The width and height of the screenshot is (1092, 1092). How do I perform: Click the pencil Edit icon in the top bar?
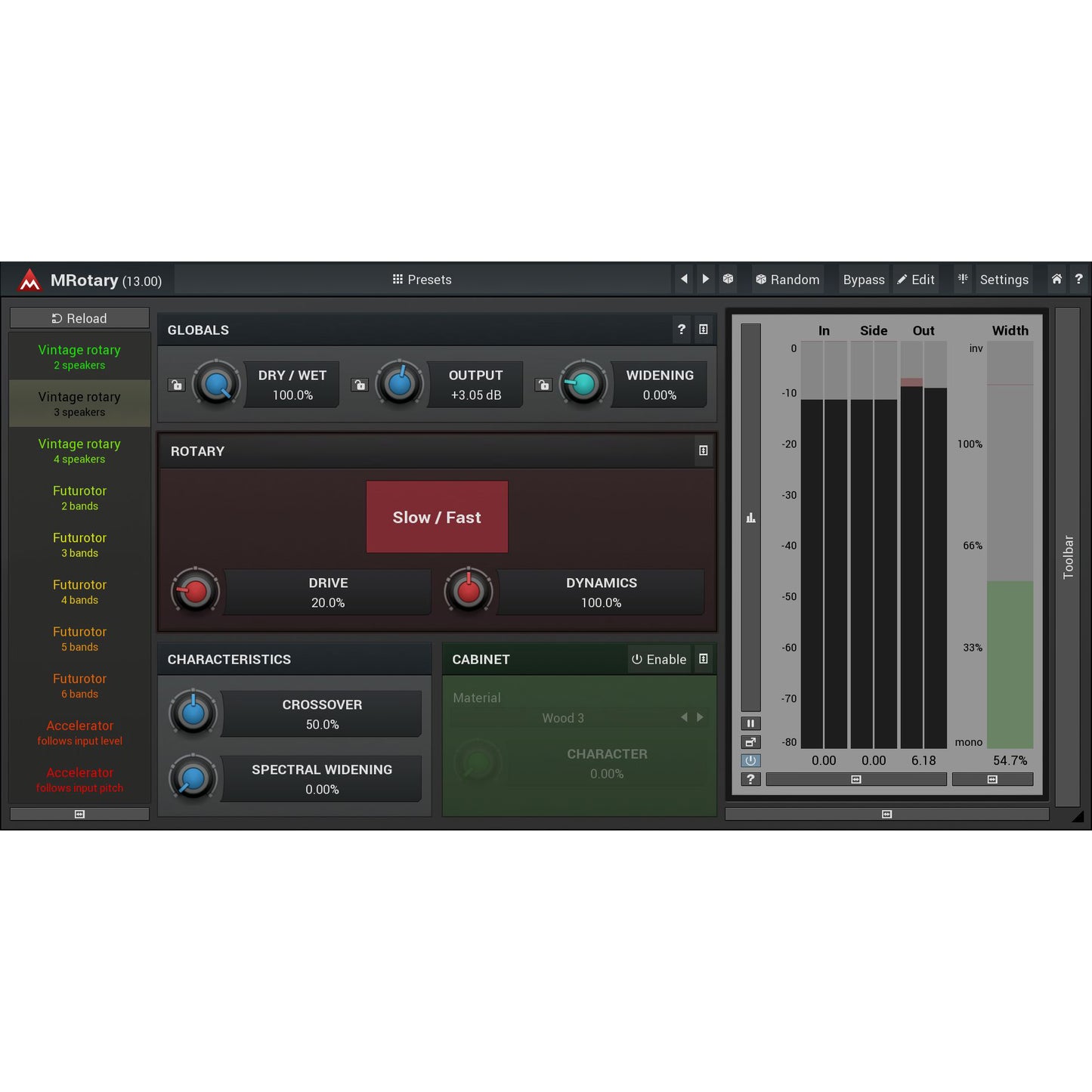(x=915, y=279)
